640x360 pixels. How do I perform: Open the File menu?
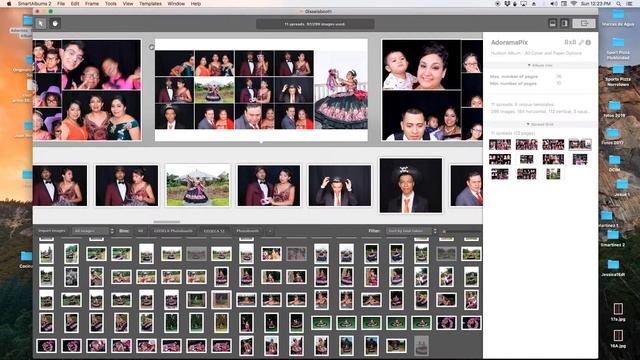click(61, 4)
